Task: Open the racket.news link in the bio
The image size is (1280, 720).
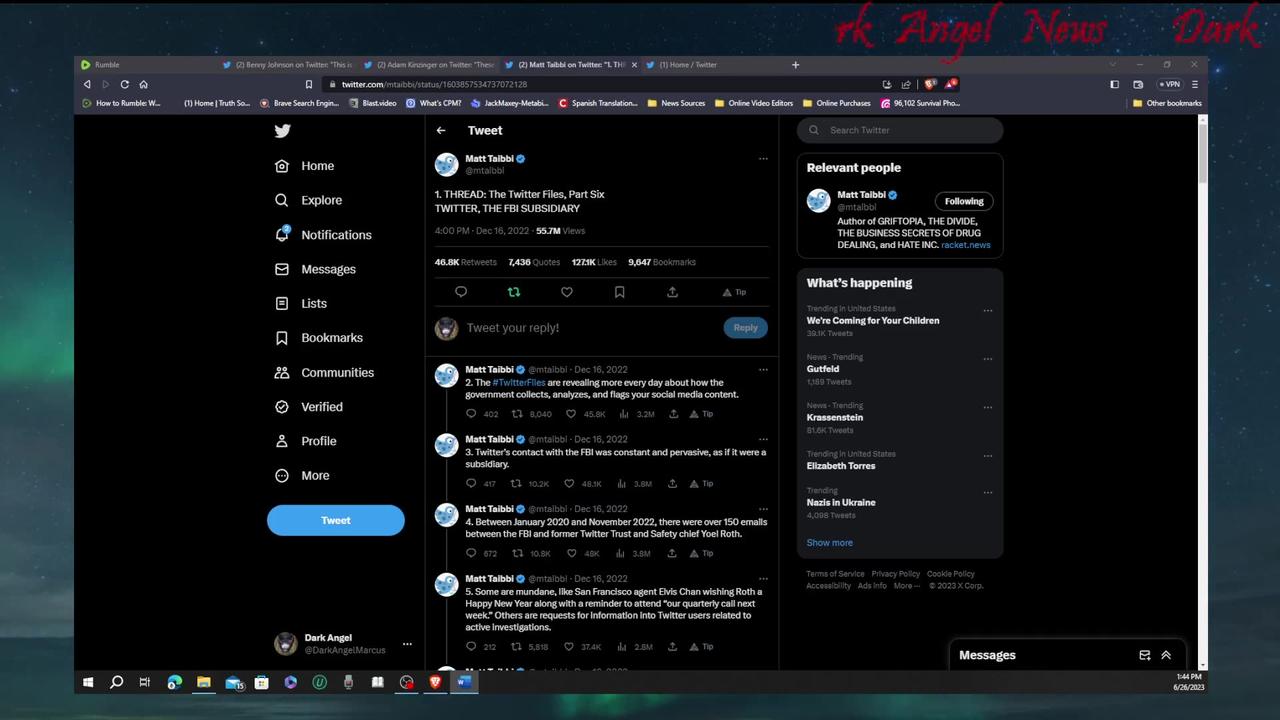Action: pyautogui.click(x=965, y=244)
